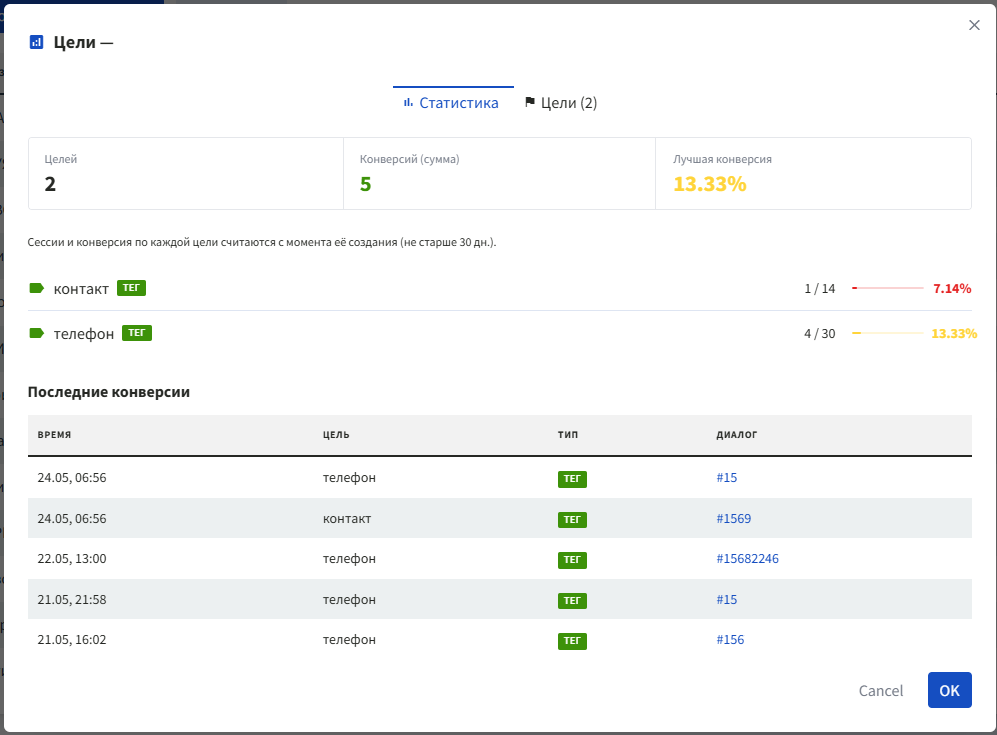The image size is (997, 735).
Task: Open dialog link #15682246
Action: (x=747, y=558)
